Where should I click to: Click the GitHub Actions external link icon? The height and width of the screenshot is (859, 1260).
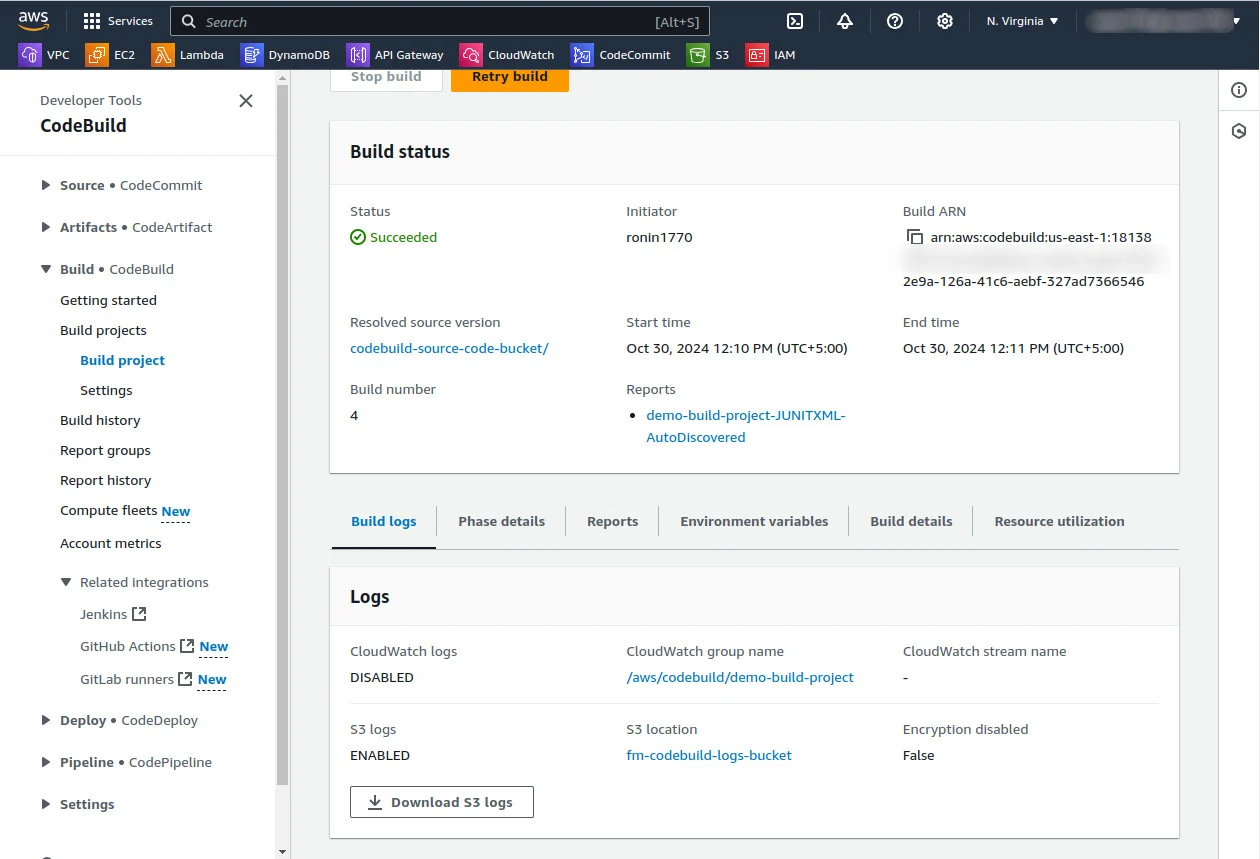pyautogui.click(x=186, y=646)
